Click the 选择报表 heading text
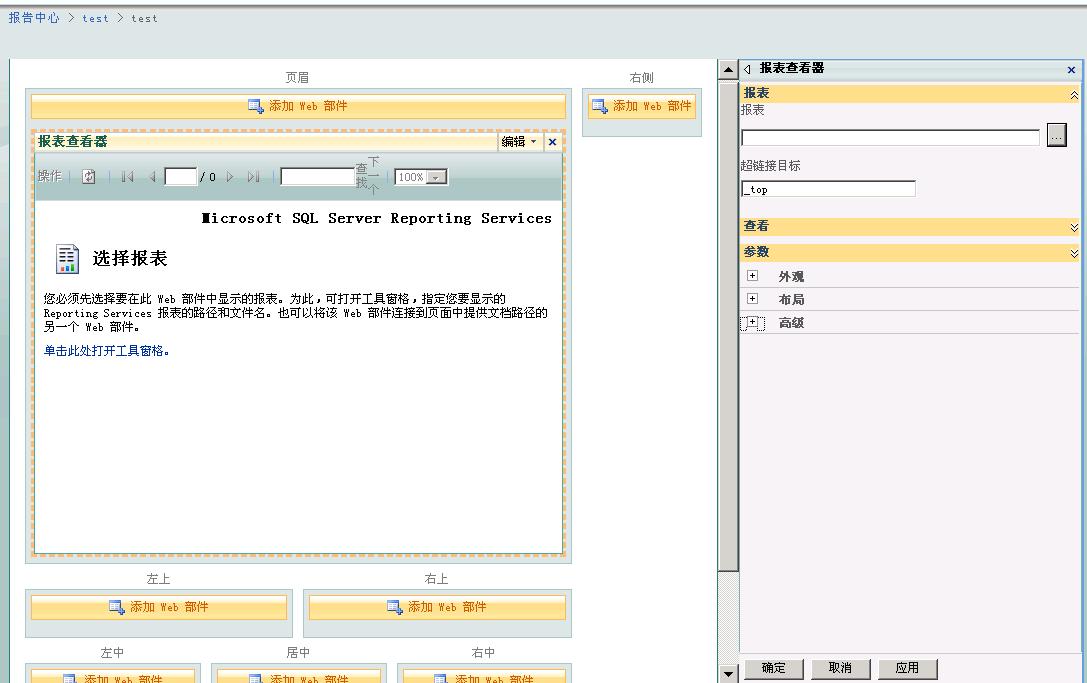Screen dimensions: 1087x683 130,259
